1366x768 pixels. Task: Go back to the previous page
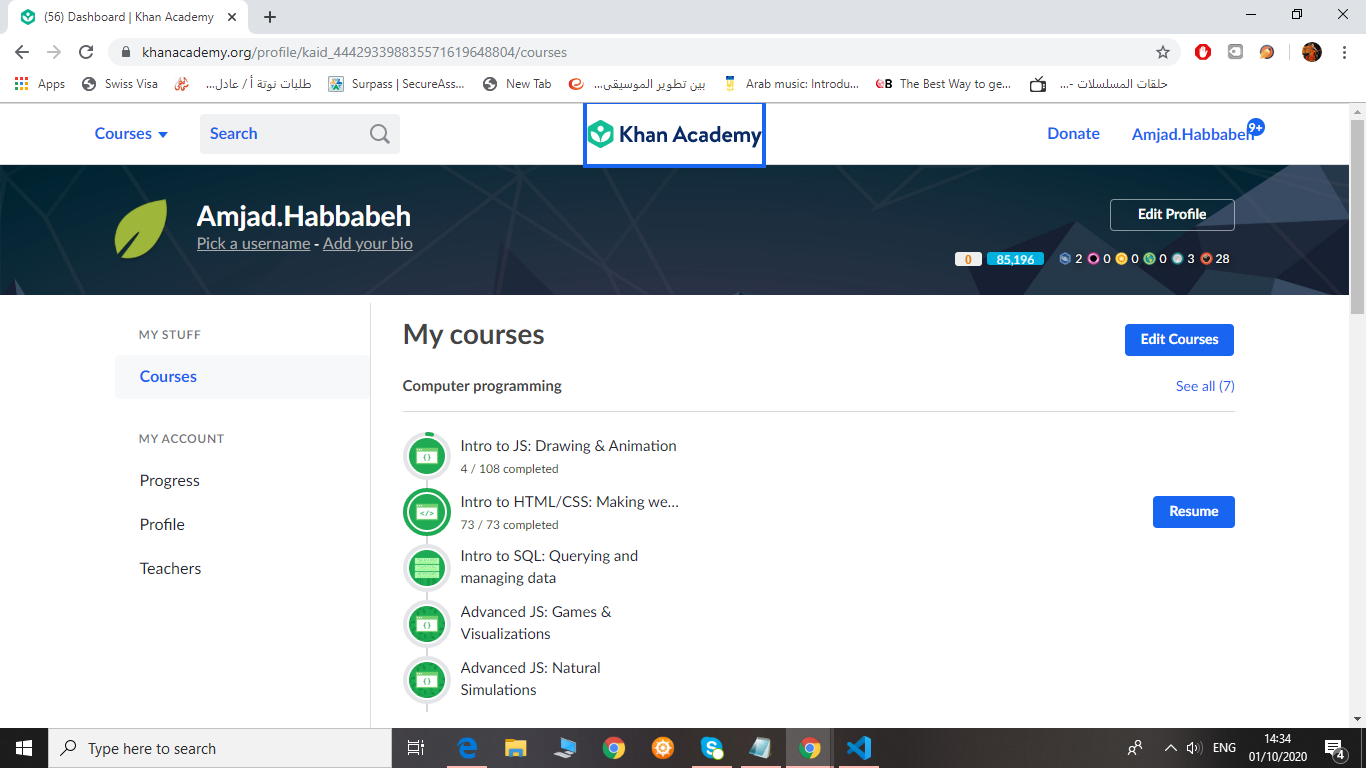(22, 52)
